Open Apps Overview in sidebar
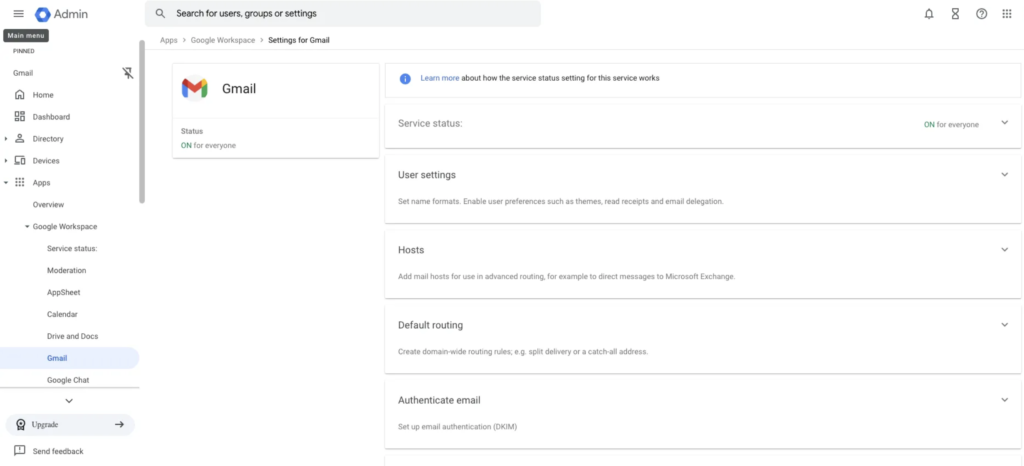1024x466 pixels. (48, 205)
